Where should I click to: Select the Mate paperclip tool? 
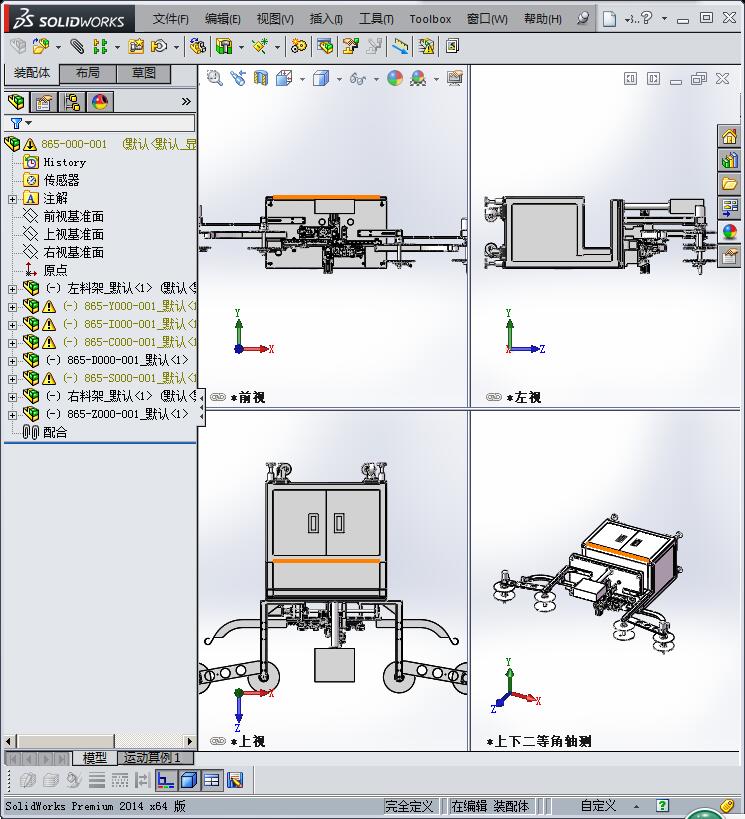pyautogui.click(x=77, y=46)
